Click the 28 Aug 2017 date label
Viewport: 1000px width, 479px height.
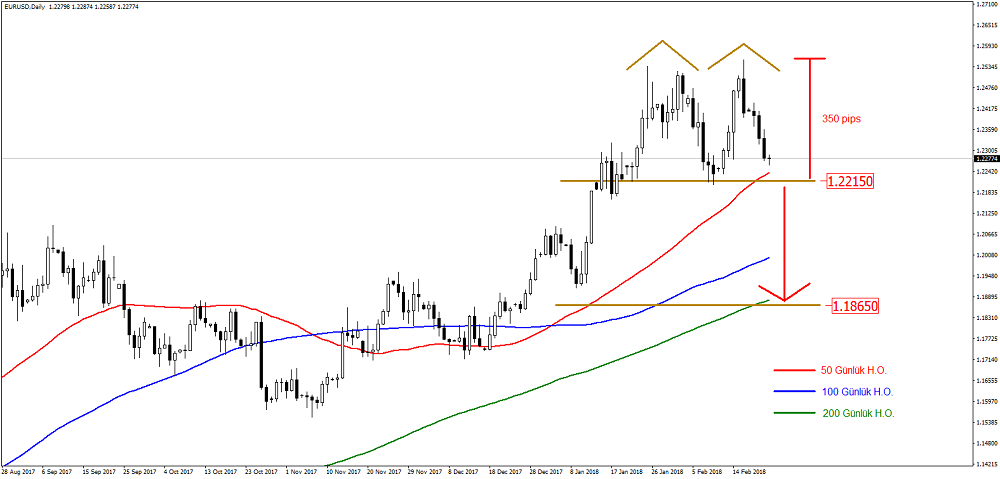(19, 470)
